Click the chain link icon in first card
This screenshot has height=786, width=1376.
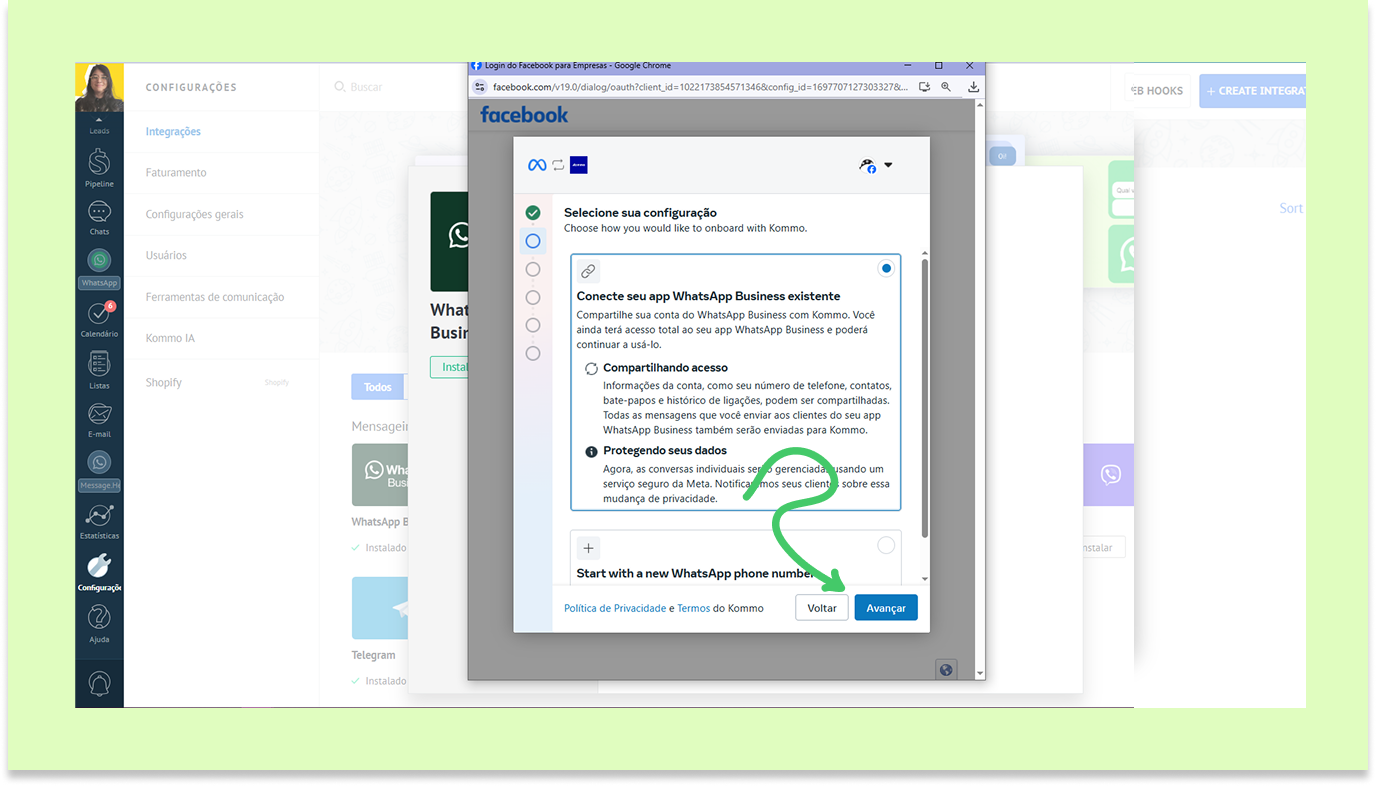pos(588,271)
